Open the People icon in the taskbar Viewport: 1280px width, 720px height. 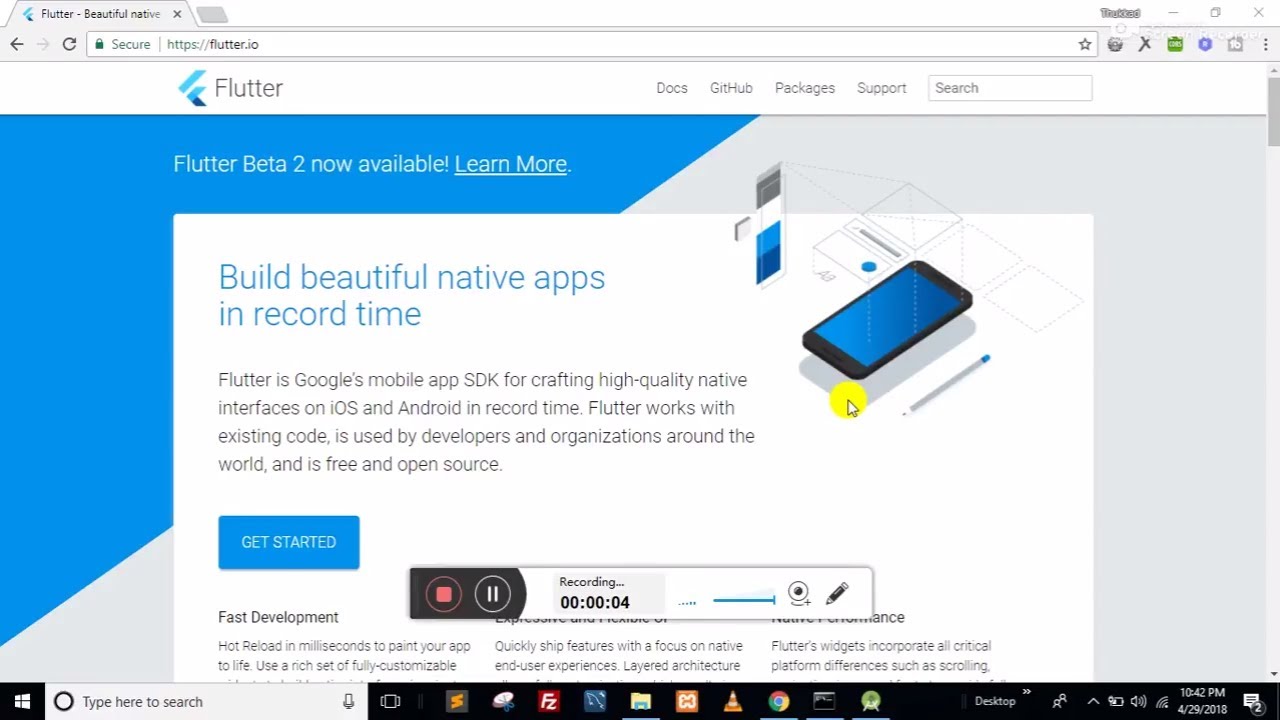[x=1060, y=701]
